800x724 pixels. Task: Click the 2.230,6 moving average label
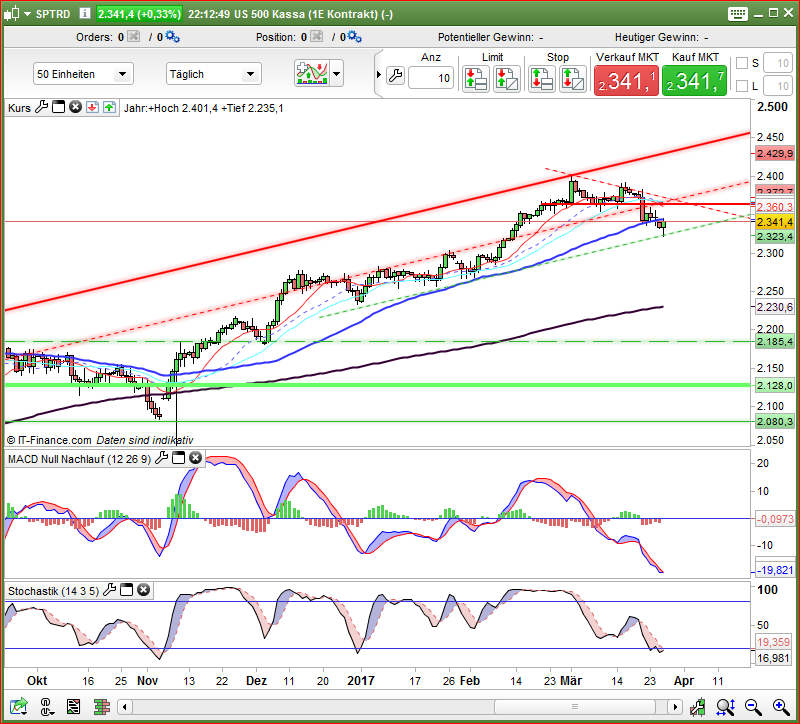775,307
